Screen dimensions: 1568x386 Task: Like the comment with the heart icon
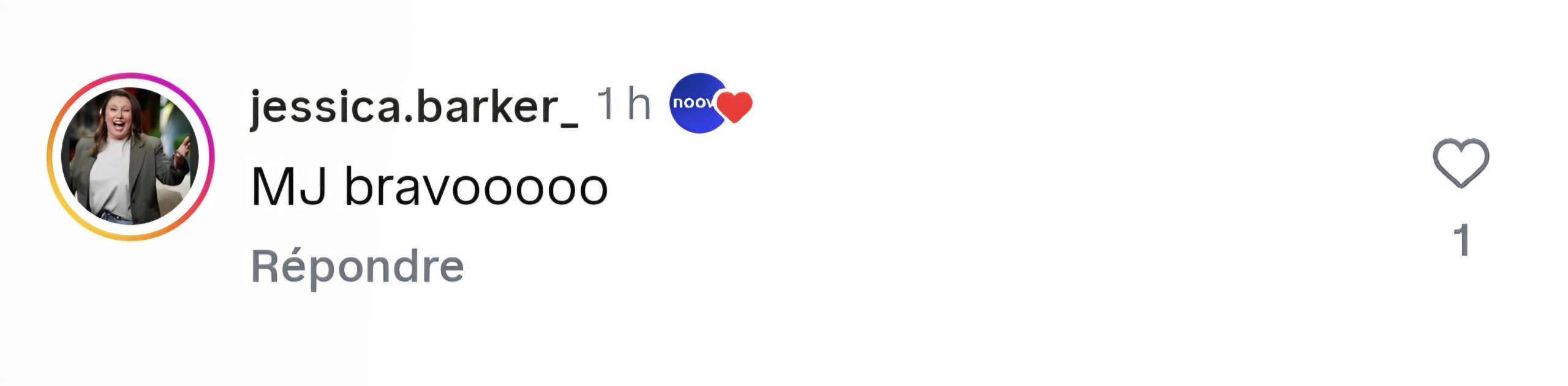pos(1460,163)
